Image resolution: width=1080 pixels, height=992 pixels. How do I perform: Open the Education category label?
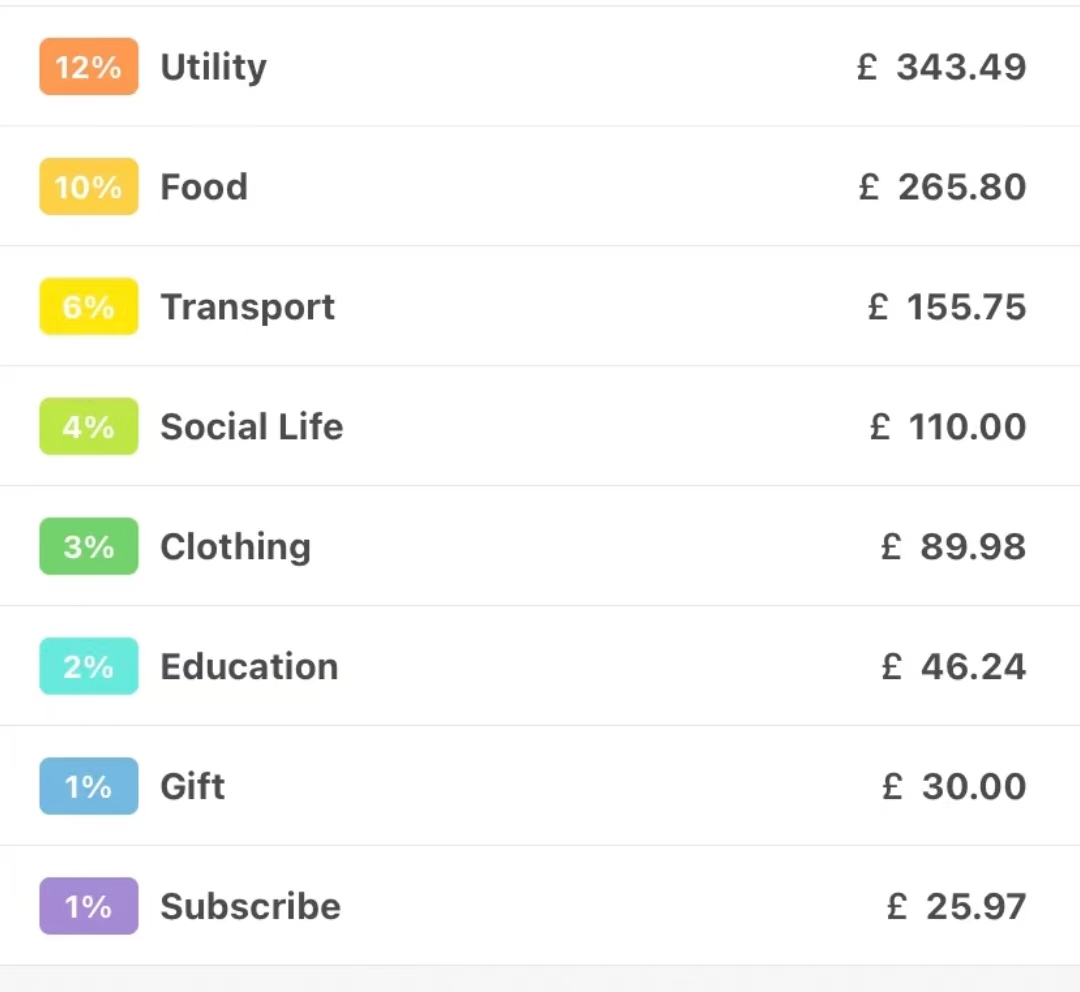pos(249,667)
